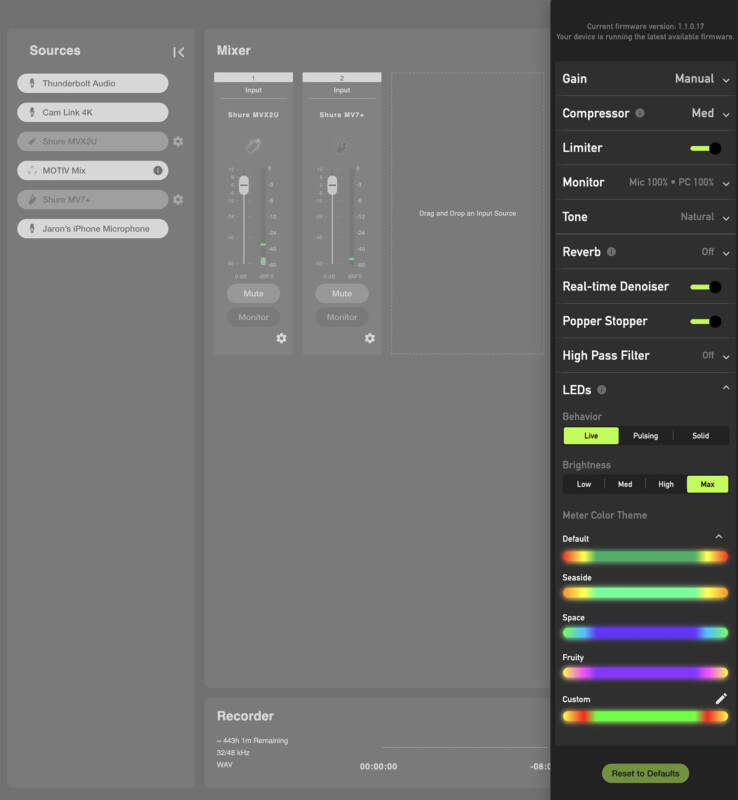Viewport: 738px width, 800px height.
Task: Click microphone icon on Jaron's iPhone Microphone
Action: click(x=32, y=229)
